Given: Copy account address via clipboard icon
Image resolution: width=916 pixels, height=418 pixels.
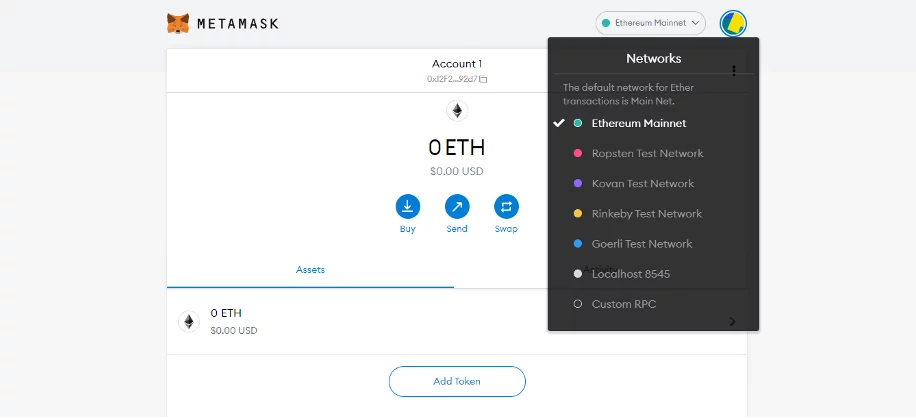Looking at the screenshot, I should coord(484,79).
